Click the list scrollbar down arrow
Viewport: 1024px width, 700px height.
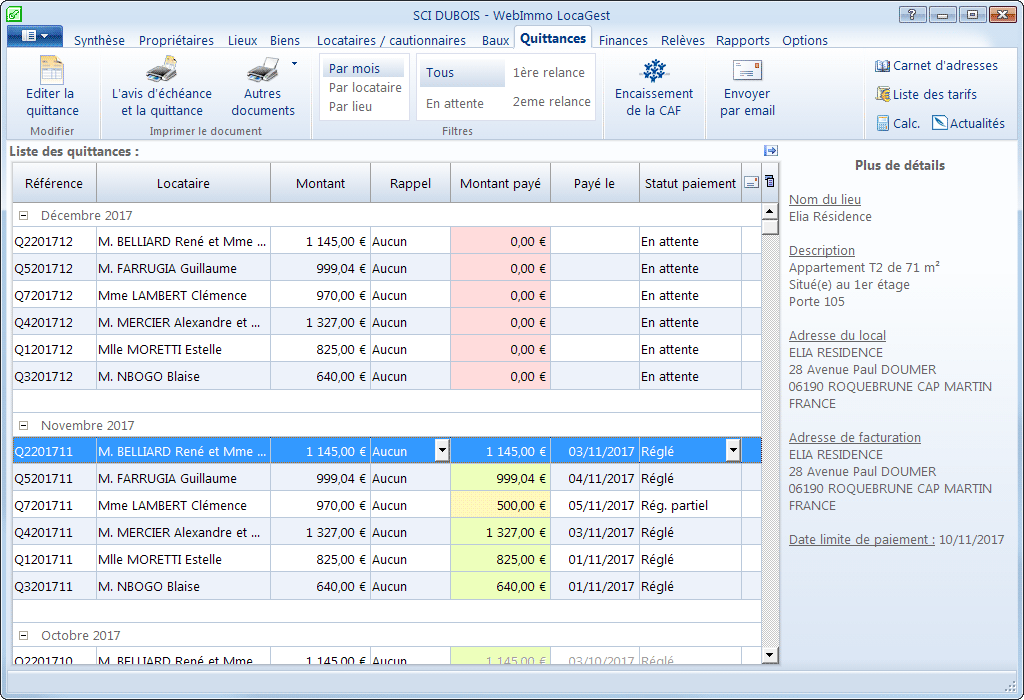click(769, 655)
